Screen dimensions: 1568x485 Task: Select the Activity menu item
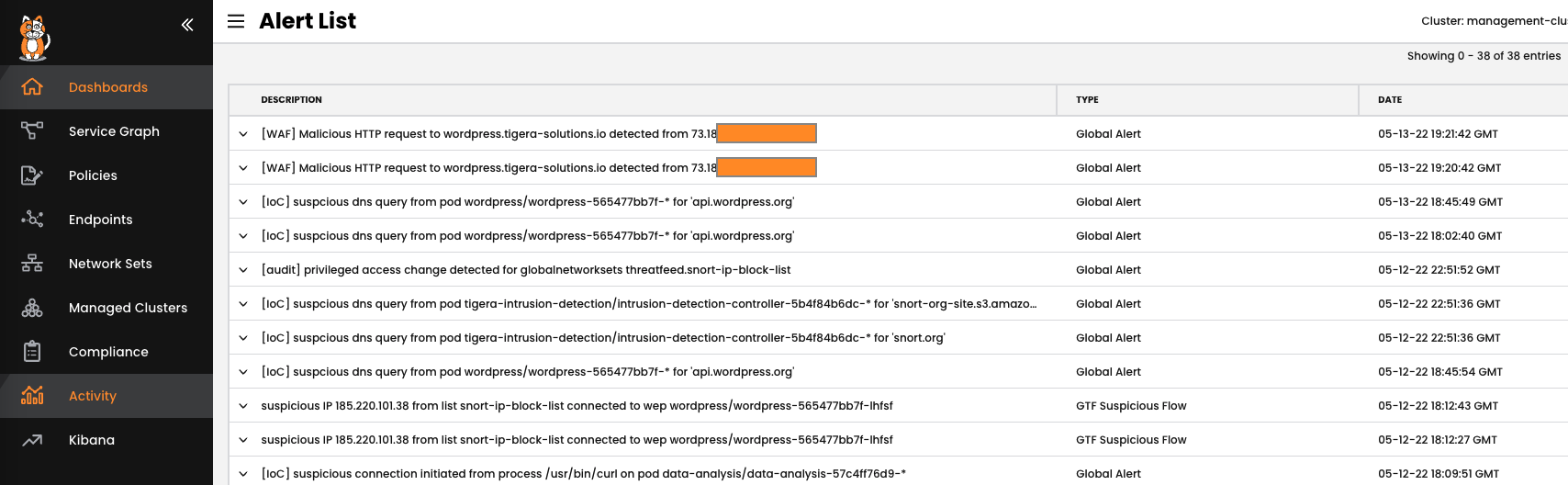click(106, 396)
